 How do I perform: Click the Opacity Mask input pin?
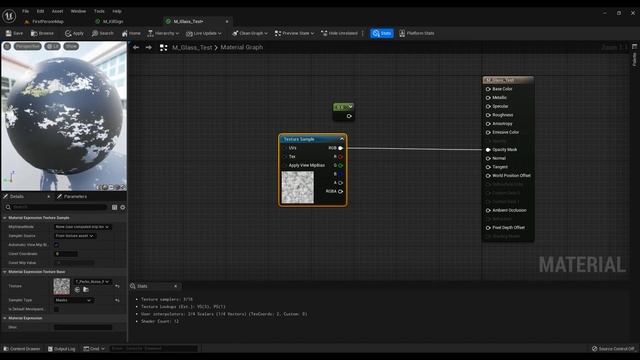coord(488,150)
